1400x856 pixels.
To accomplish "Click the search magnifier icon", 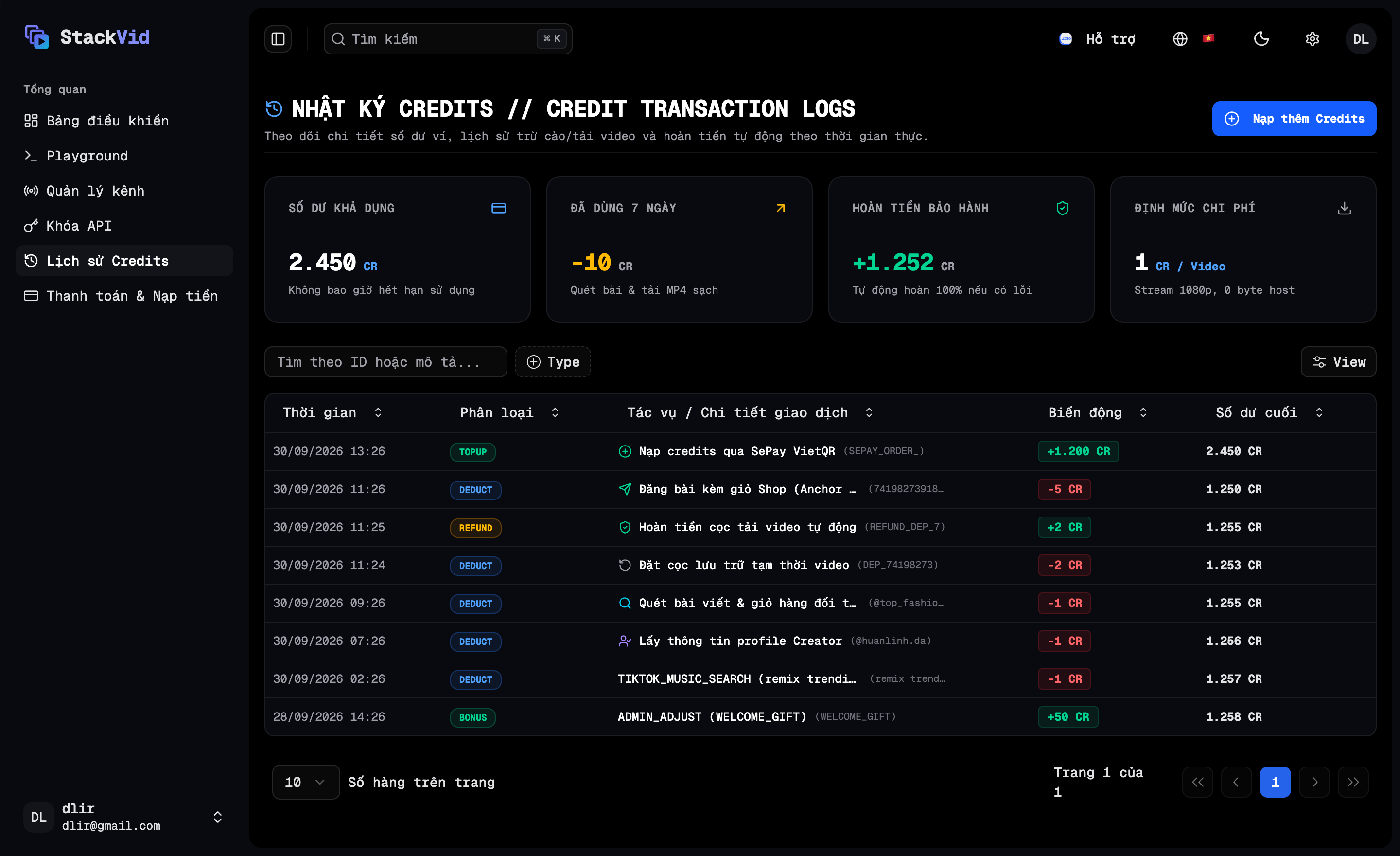I will (x=338, y=38).
